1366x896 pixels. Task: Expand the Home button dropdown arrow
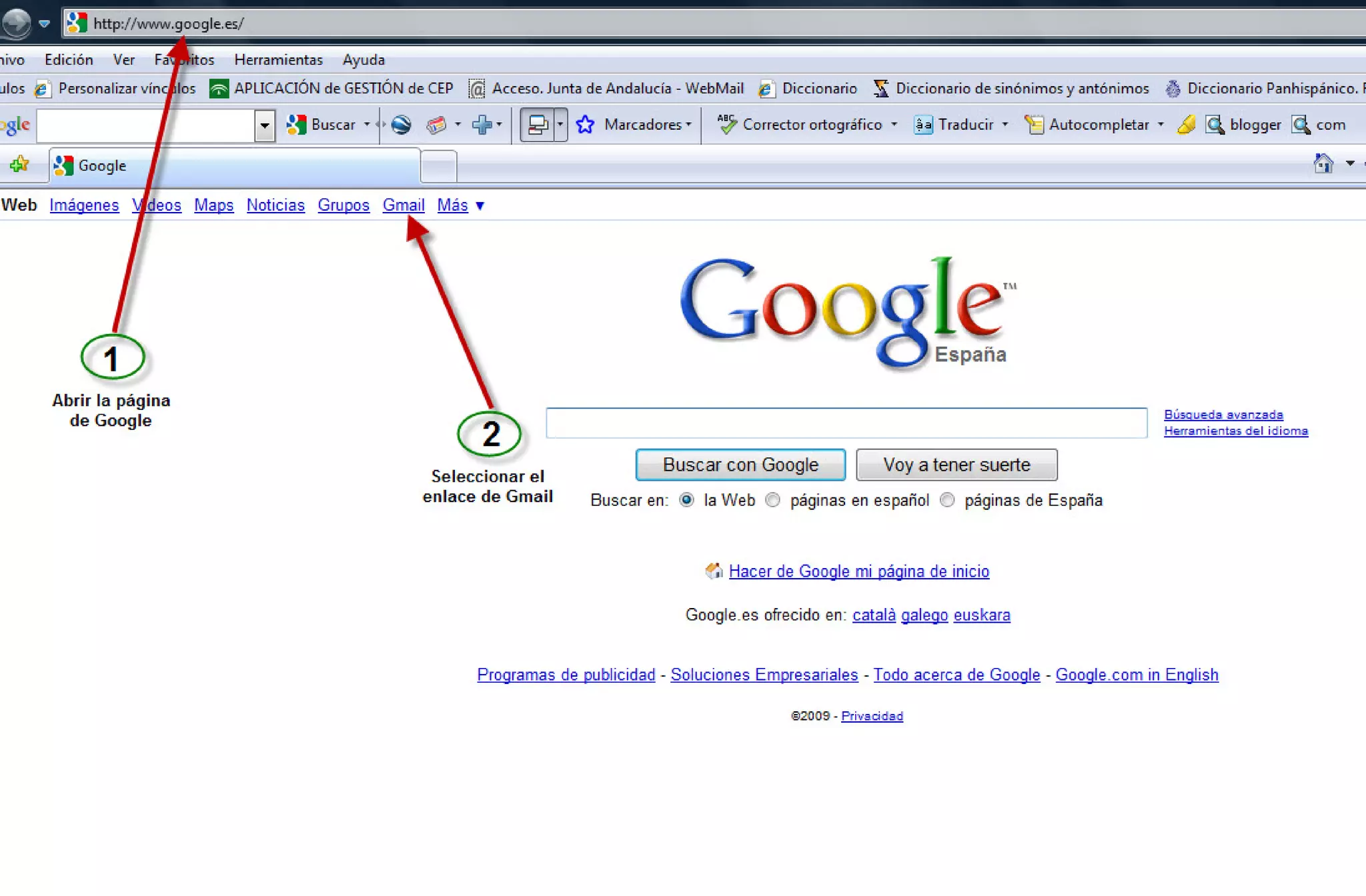(1349, 163)
